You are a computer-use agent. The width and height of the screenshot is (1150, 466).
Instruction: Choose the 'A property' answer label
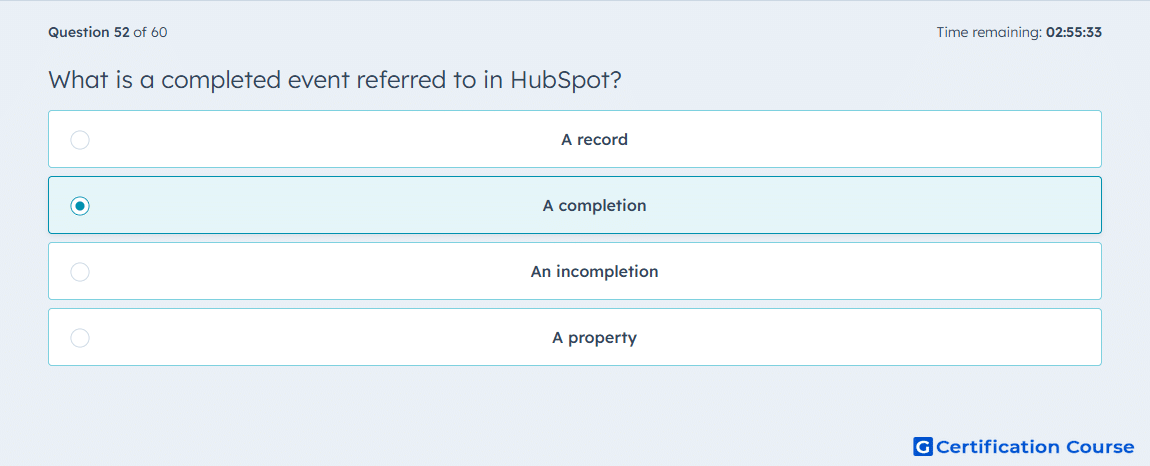click(594, 338)
